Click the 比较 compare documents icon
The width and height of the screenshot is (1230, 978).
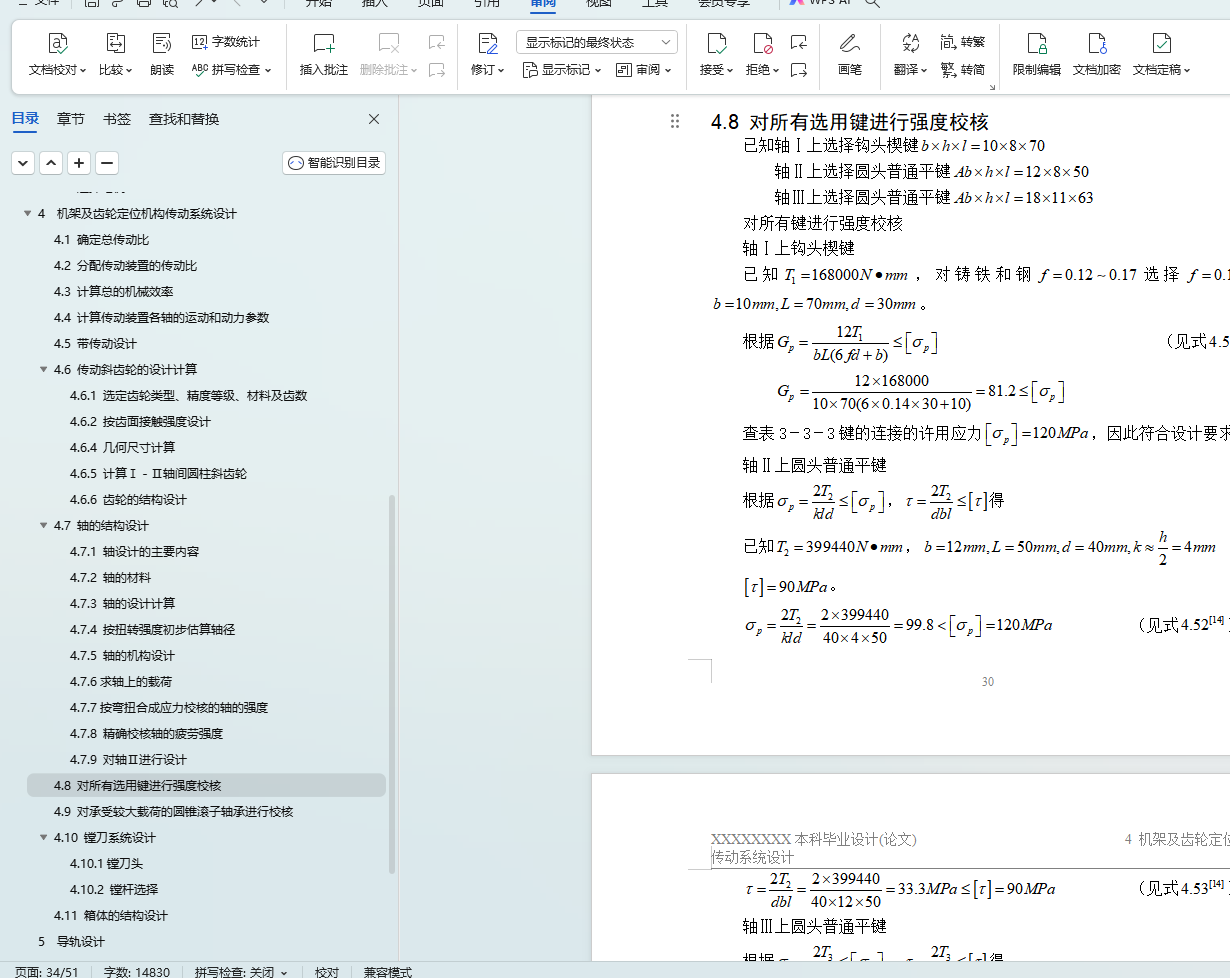click(114, 43)
